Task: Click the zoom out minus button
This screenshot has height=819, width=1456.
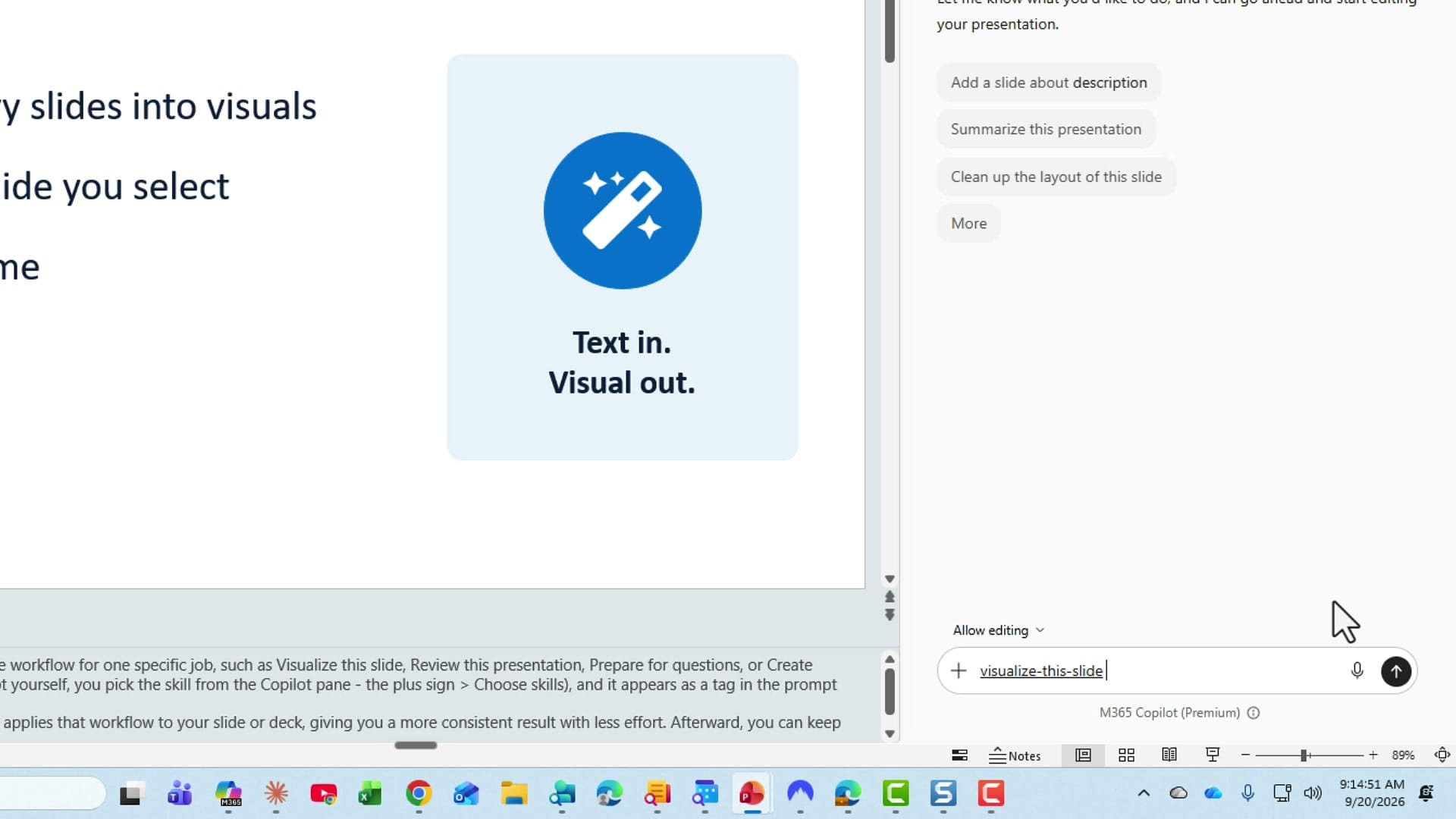Action: [x=1245, y=755]
